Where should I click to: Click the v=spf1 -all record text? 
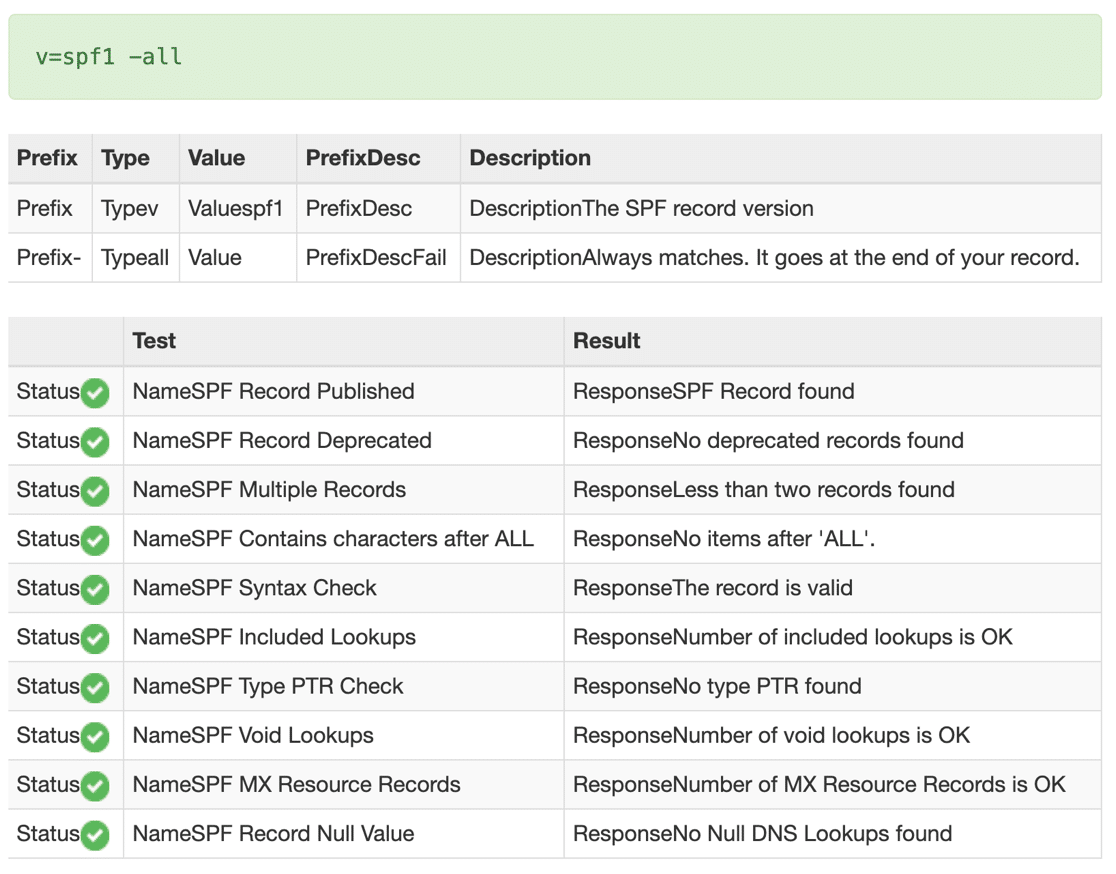click(x=108, y=57)
